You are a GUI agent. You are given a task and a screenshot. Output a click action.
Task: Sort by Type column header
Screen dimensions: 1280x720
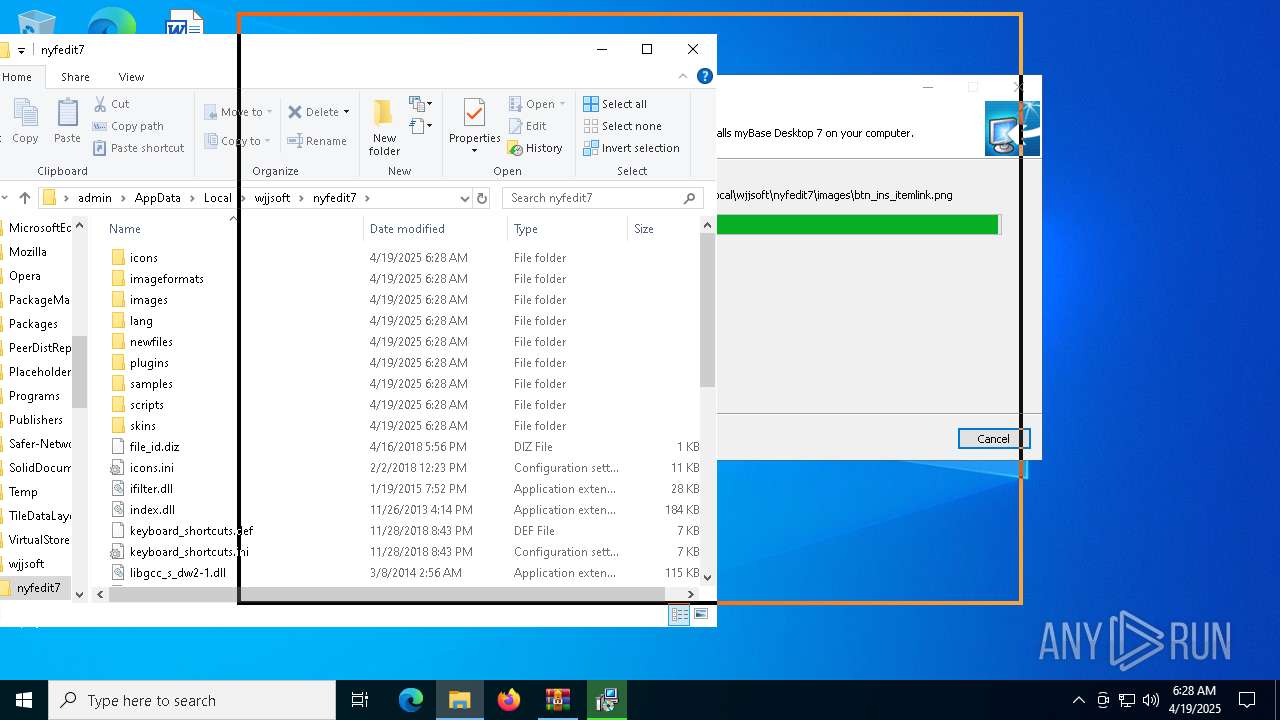click(567, 229)
